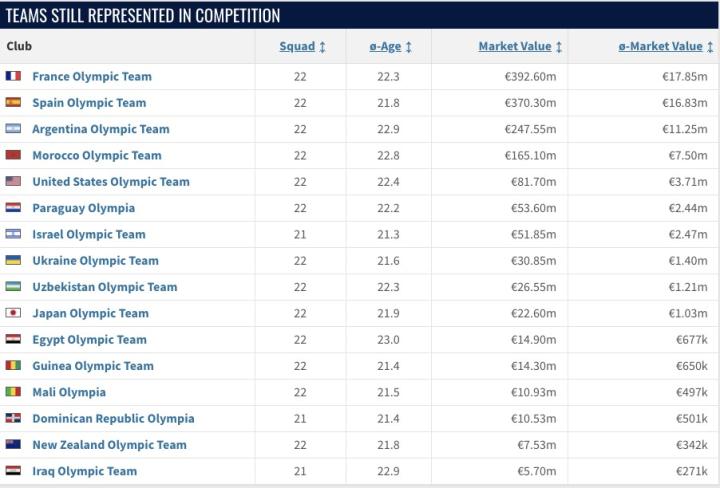
Task: Click the Japan flag icon
Action: click(x=13, y=313)
